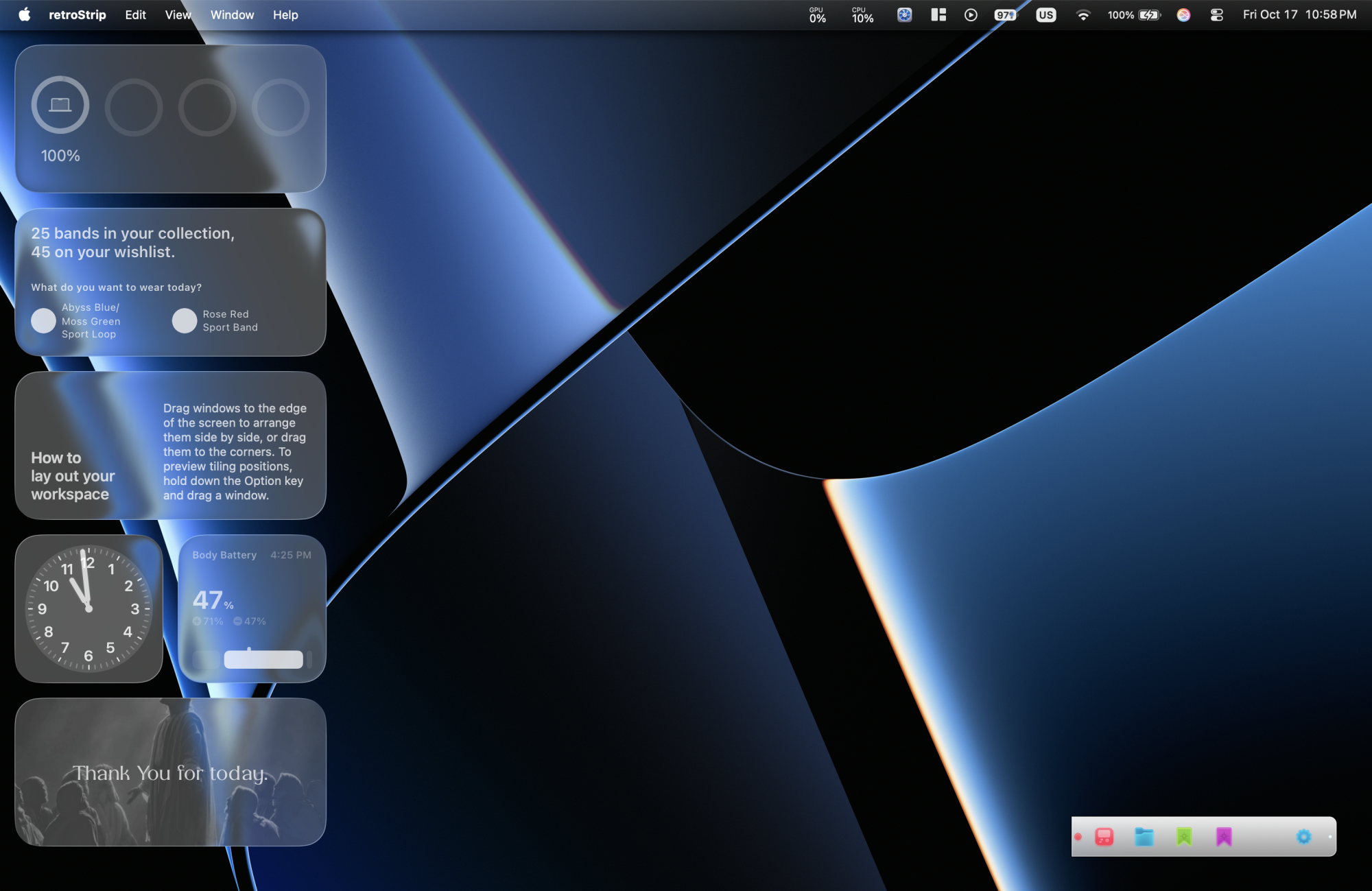Toggle Control Center from the menu bar
Screen dimensions: 1372x891
[x=1216, y=14]
